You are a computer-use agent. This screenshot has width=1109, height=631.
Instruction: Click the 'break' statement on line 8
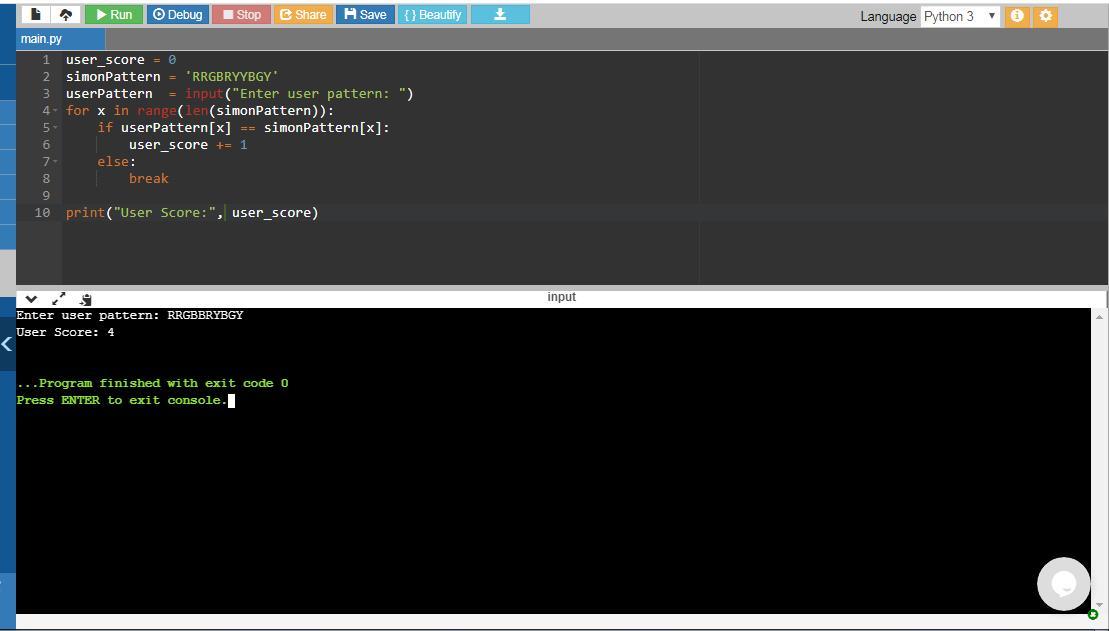tap(149, 179)
